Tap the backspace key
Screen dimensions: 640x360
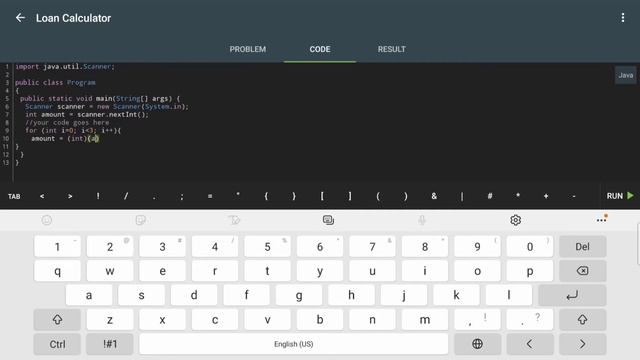point(582,271)
